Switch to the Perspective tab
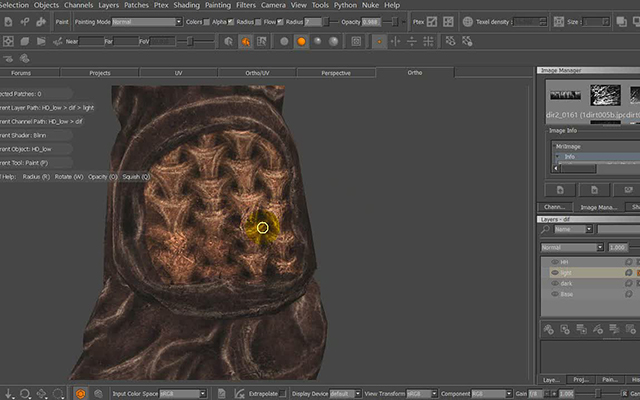The image size is (640, 400). (x=336, y=73)
